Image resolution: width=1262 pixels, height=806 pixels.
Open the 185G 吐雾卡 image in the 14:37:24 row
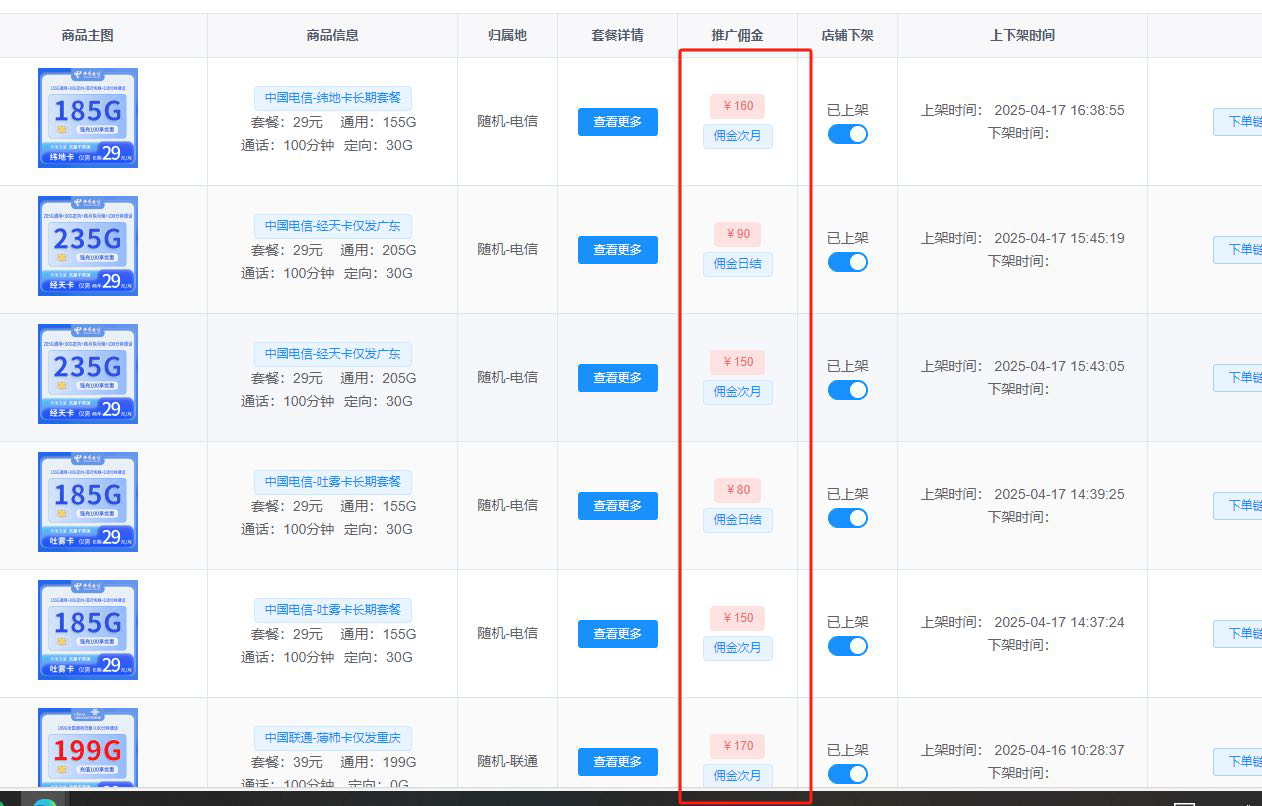[88, 630]
